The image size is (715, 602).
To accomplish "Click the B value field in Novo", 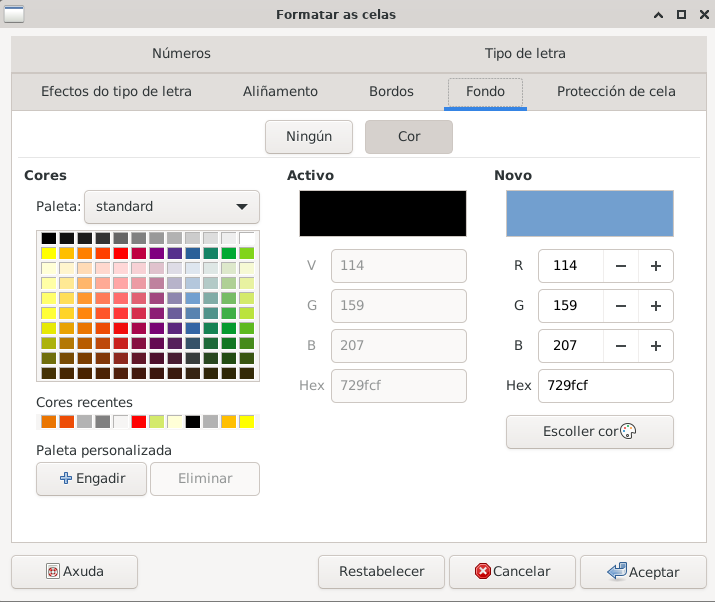I will pyautogui.click(x=571, y=346).
